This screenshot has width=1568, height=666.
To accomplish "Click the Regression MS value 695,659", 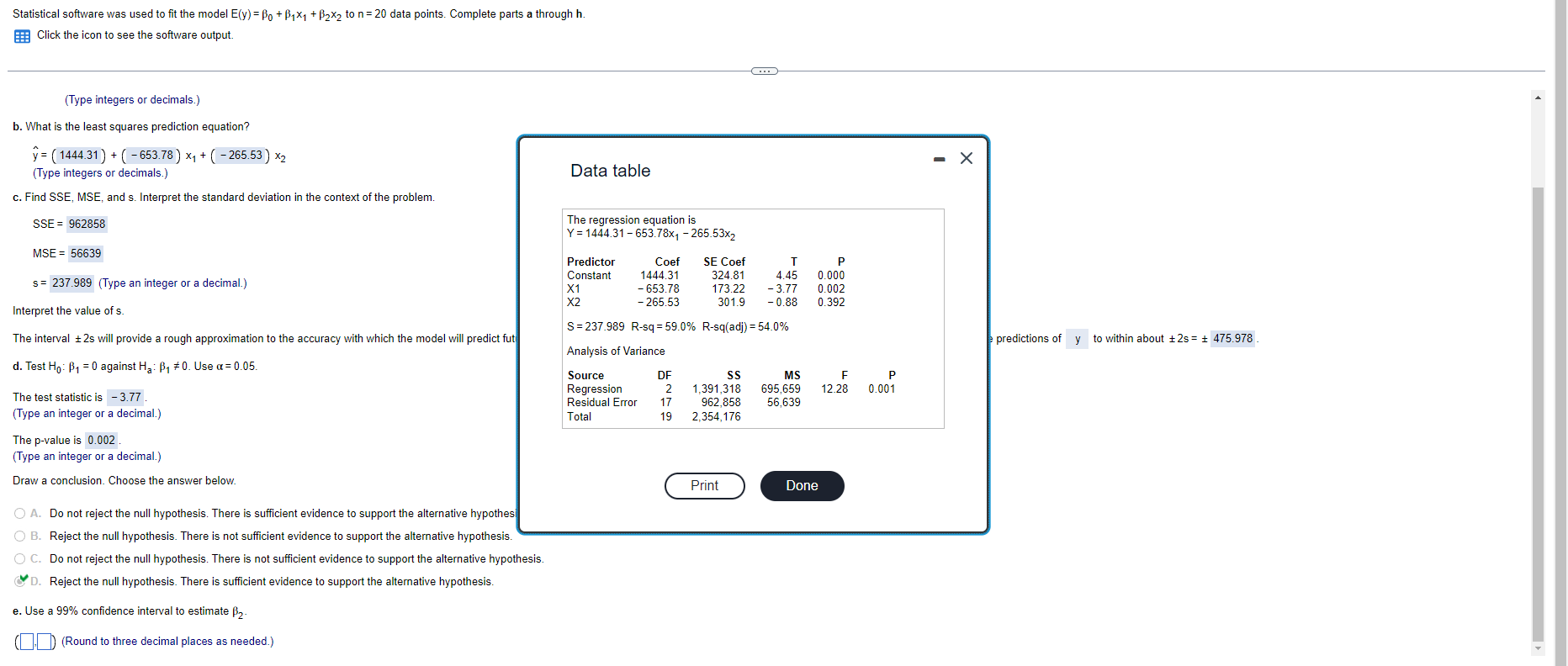I will pyautogui.click(x=781, y=389).
